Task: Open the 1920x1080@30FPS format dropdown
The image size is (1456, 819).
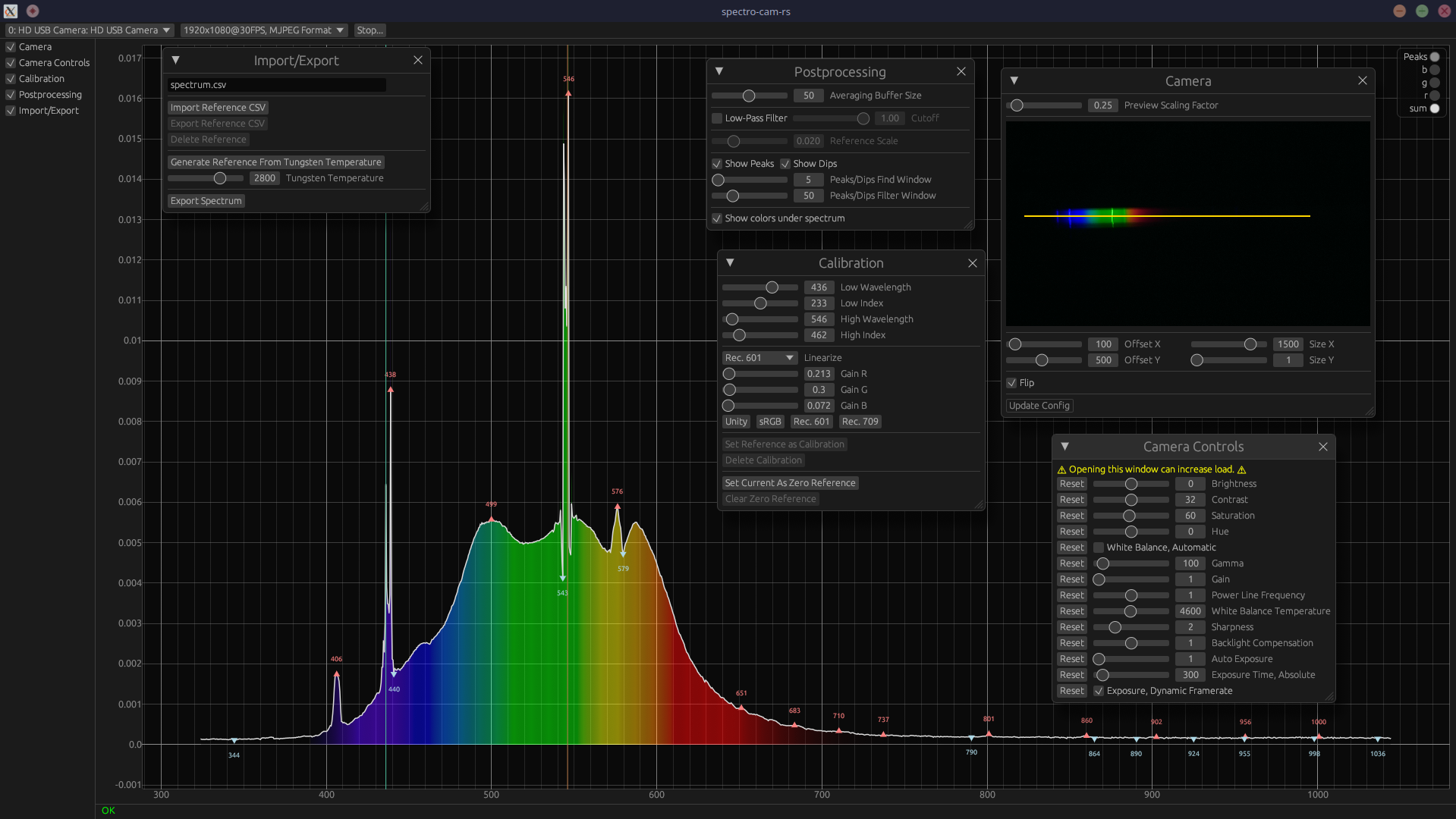Action: (x=264, y=30)
